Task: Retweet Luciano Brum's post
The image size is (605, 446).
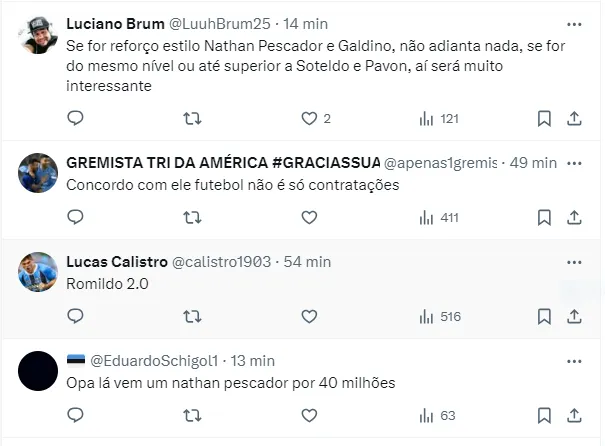Action: point(192,118)
